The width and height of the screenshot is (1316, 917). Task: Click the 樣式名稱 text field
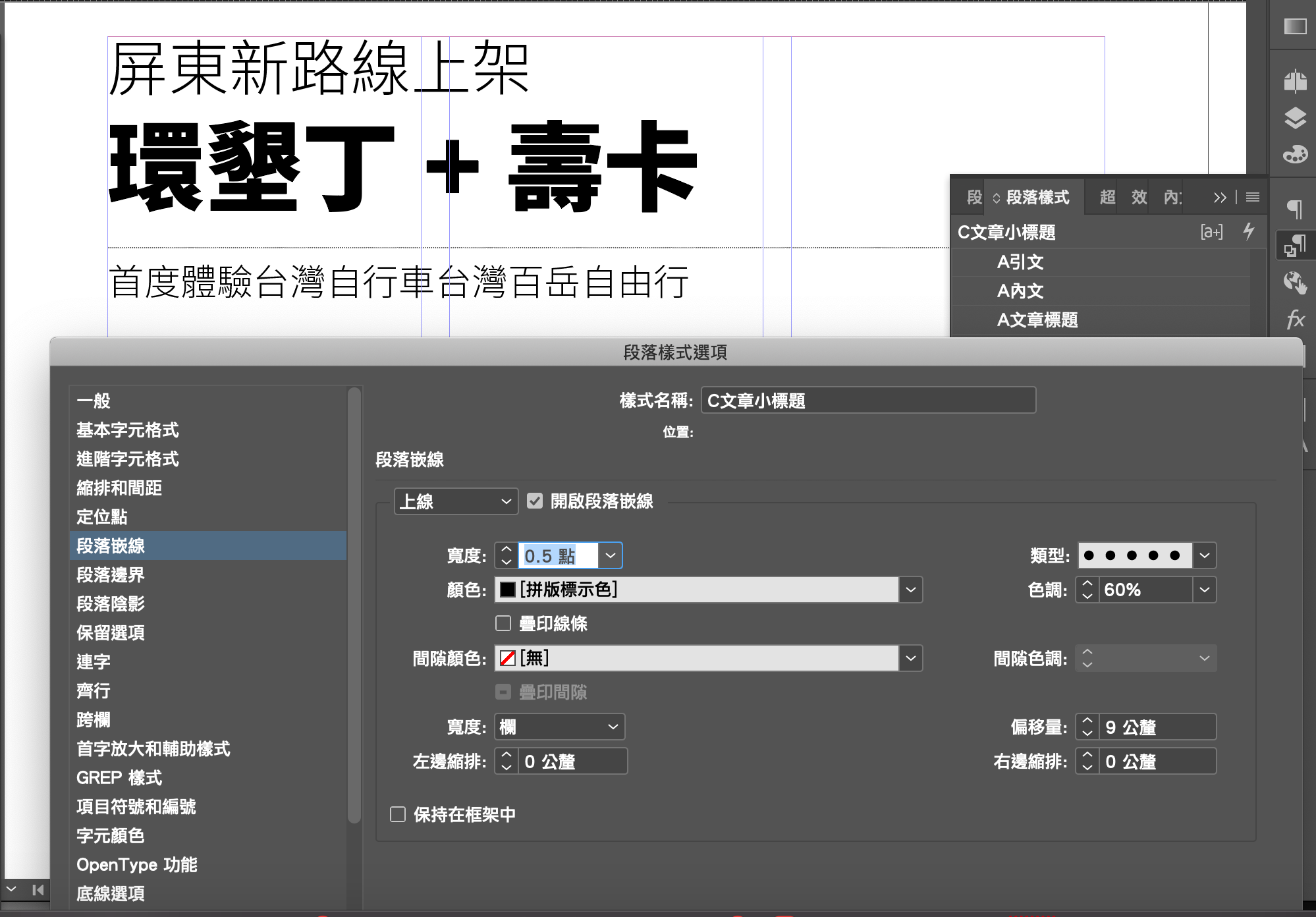coord(867,401)
